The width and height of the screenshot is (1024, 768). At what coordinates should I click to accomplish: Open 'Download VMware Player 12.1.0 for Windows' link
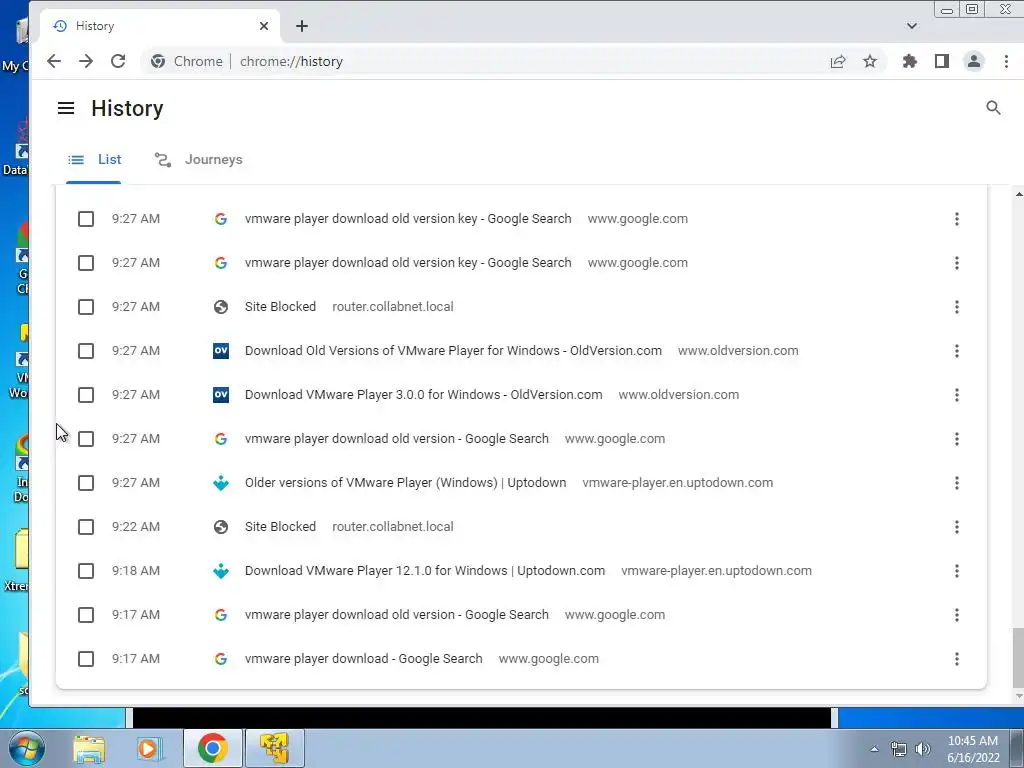pyautogui.click(x=424, y=571)
